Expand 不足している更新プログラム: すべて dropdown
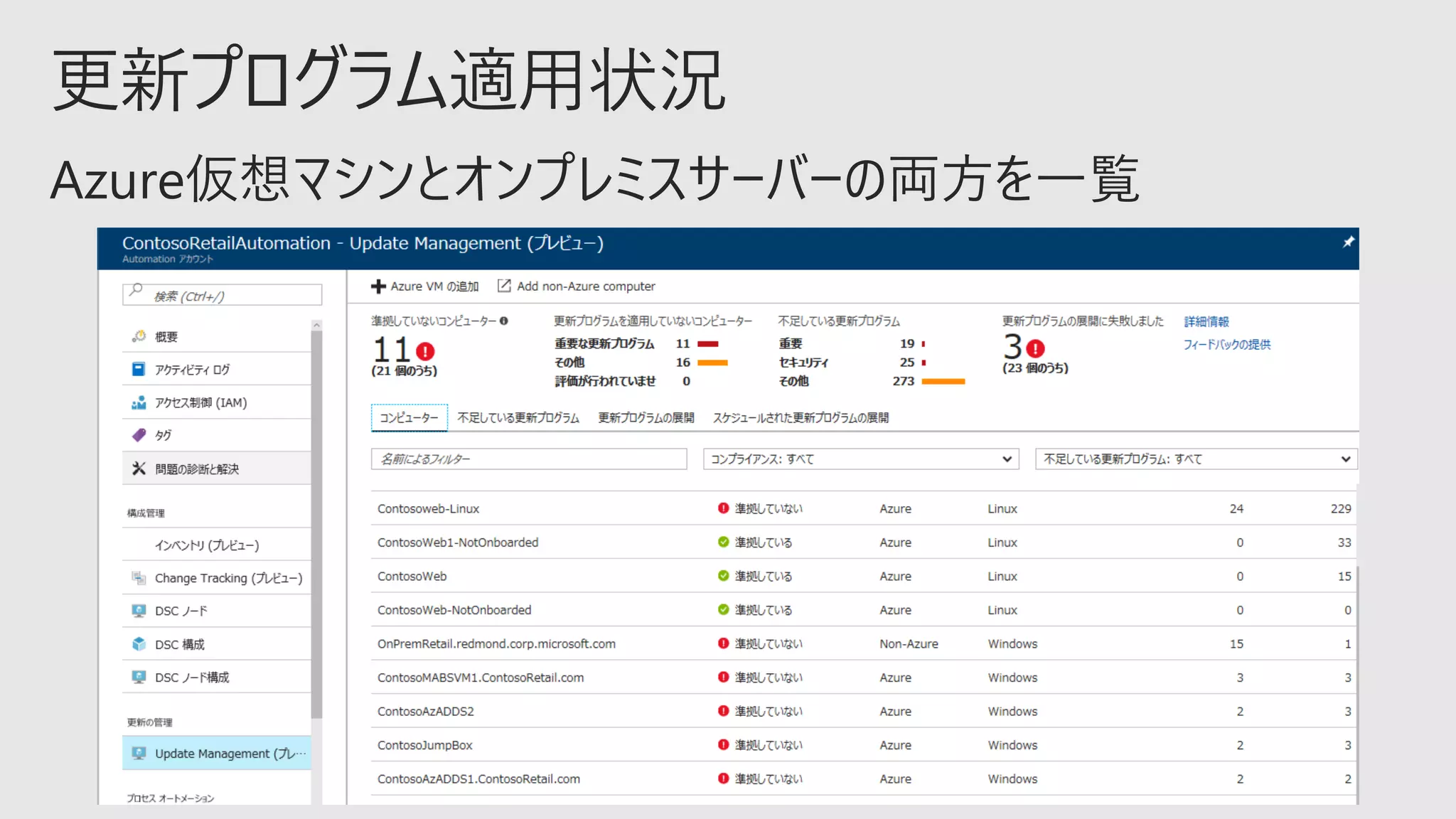Viewport: 1456px width, 819px height. pos(1196,459)
